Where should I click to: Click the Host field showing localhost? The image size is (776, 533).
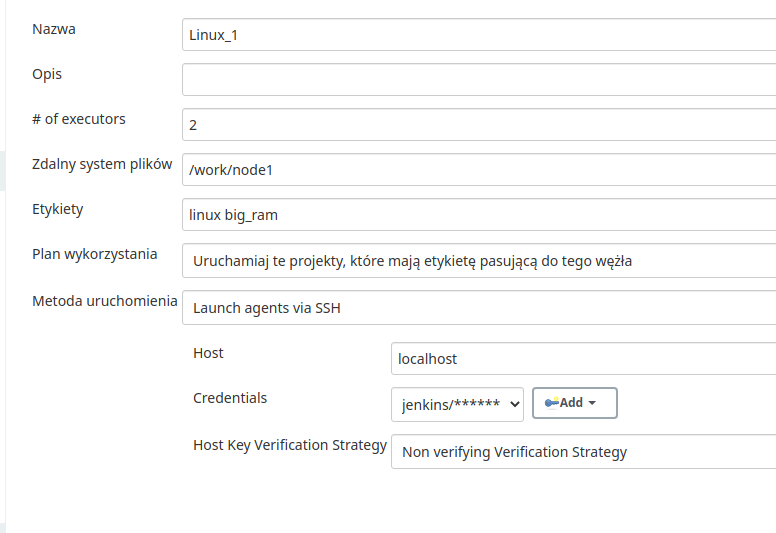tap(583, 358)
